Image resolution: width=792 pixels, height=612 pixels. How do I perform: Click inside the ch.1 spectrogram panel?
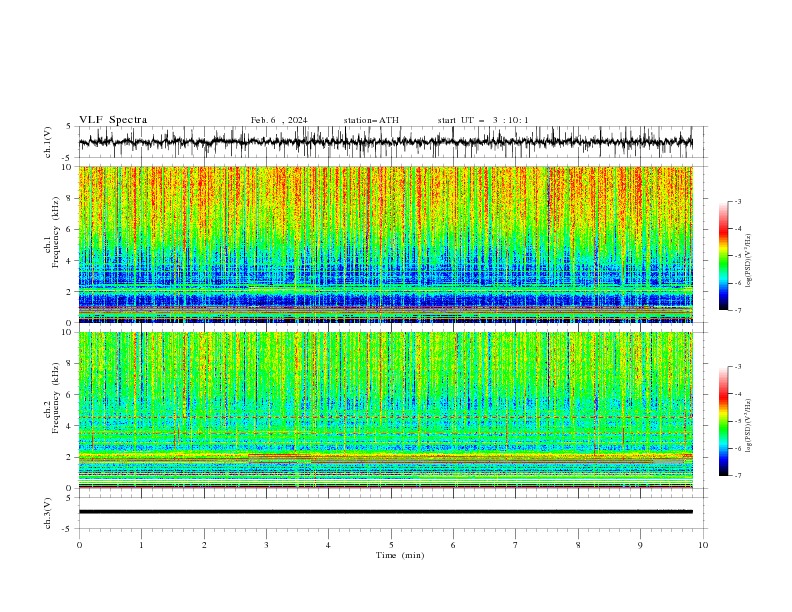point(385,244)
